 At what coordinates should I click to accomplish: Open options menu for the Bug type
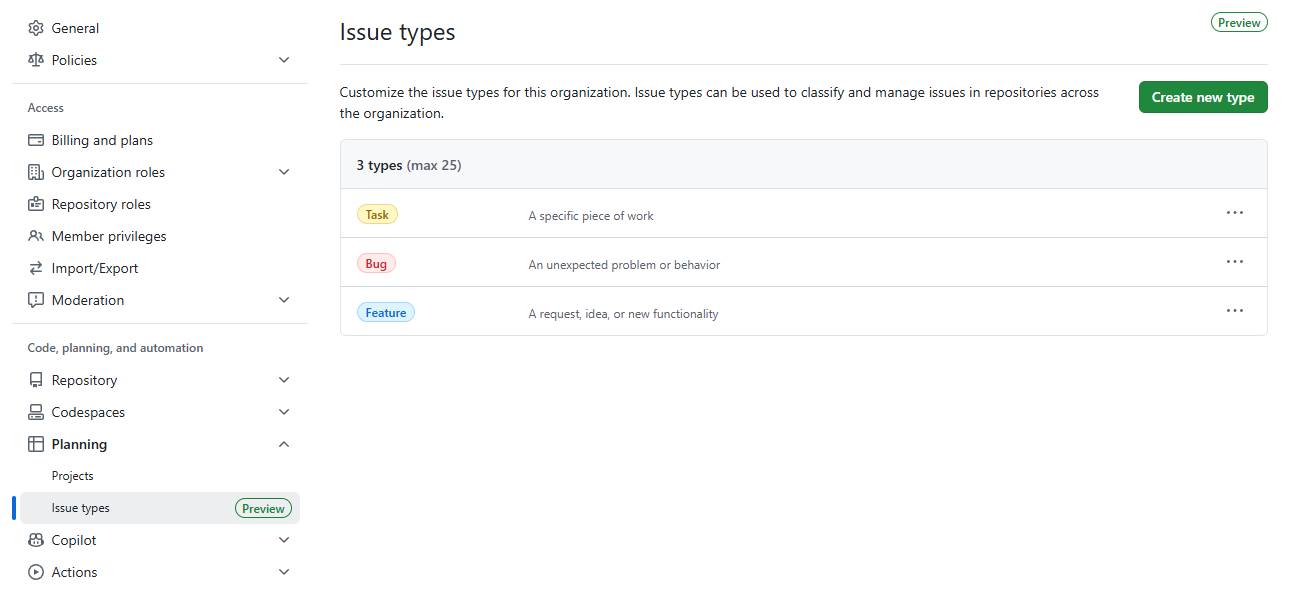click(1234, 261)
